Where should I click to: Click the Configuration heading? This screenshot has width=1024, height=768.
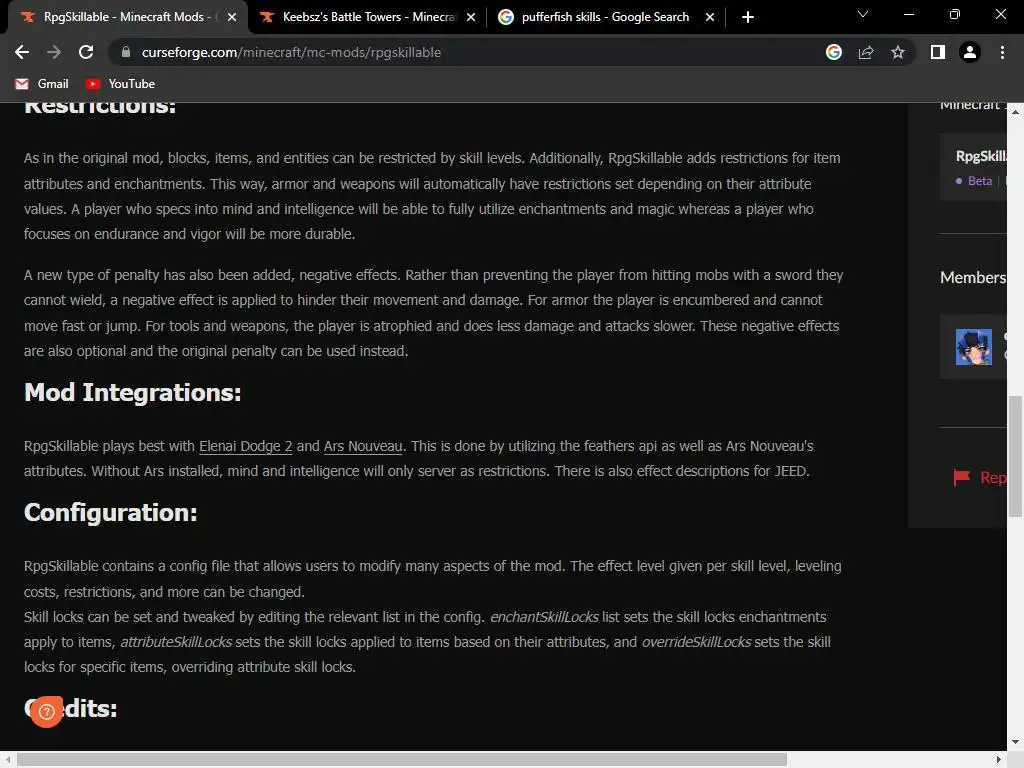(x=110, y=513)
